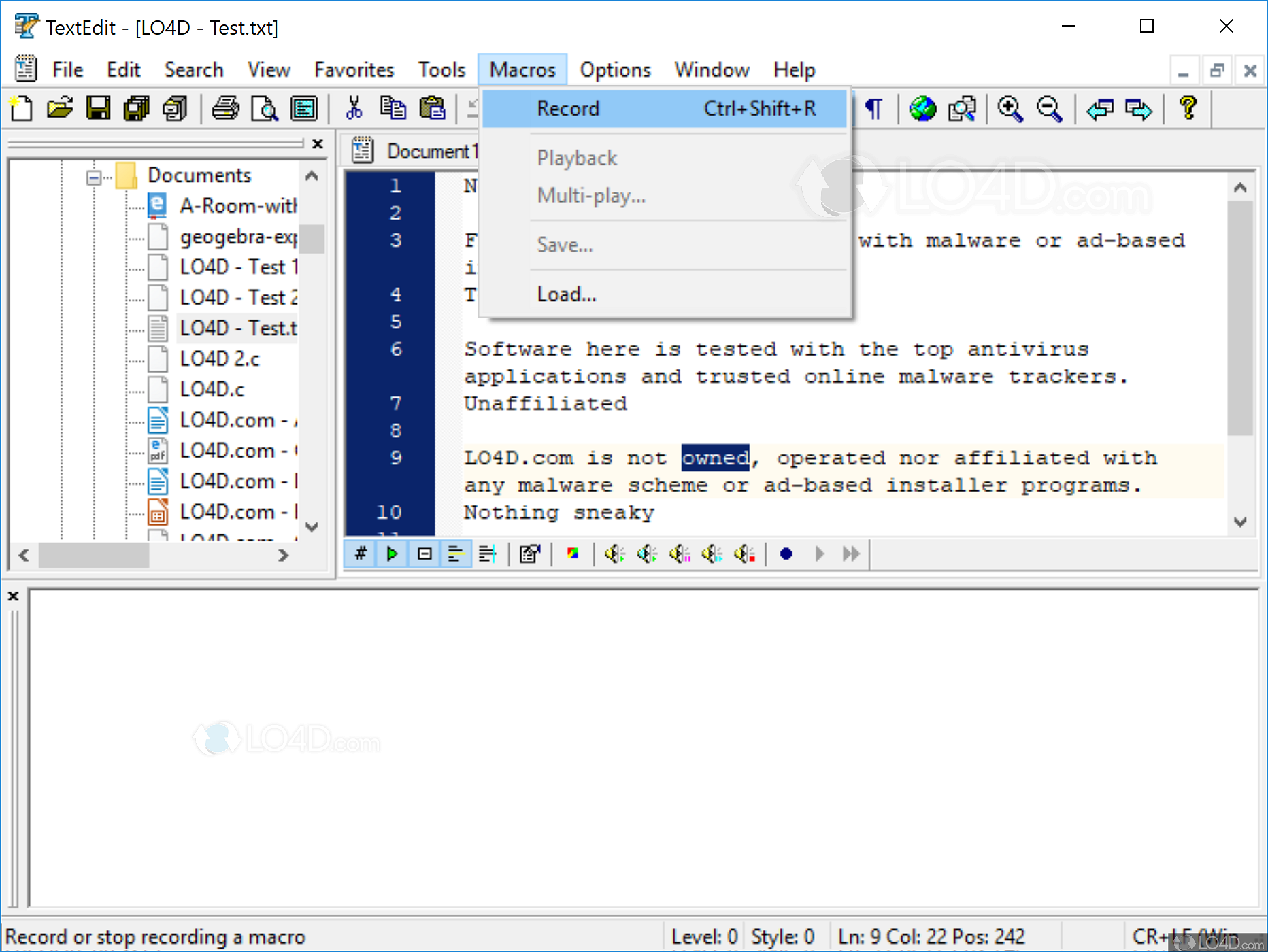
Task: Open print preview with the magnifier-page icon
Action: click(265, 109)
